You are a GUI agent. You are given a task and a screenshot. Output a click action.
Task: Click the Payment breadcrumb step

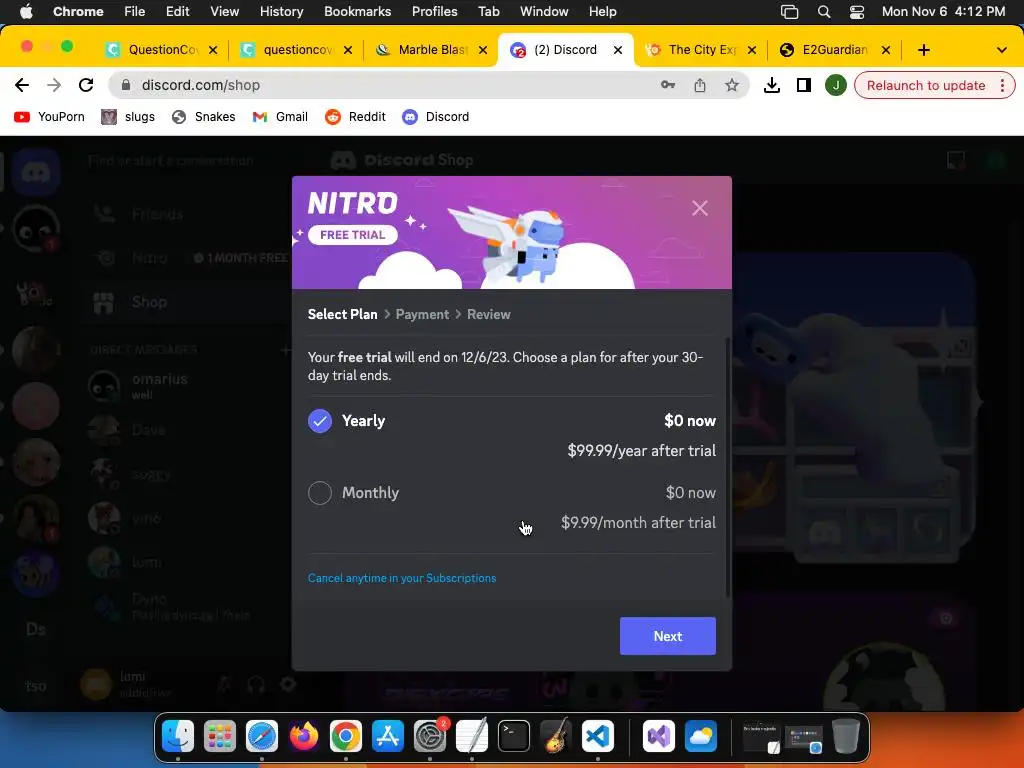[x=422, y=314]
